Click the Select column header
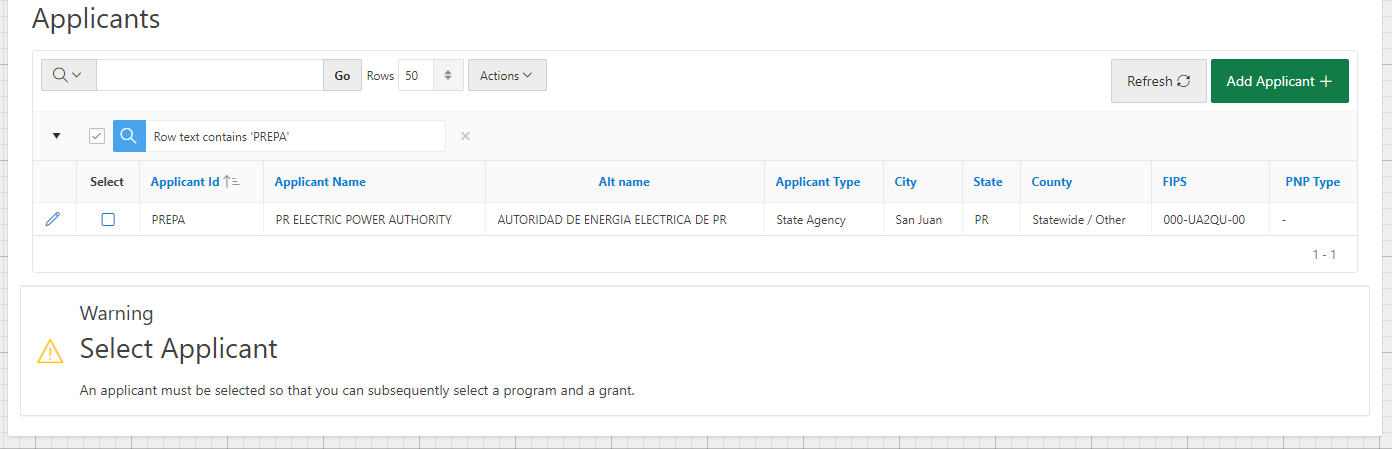The image size is (1392, 449). click(107, 182)
